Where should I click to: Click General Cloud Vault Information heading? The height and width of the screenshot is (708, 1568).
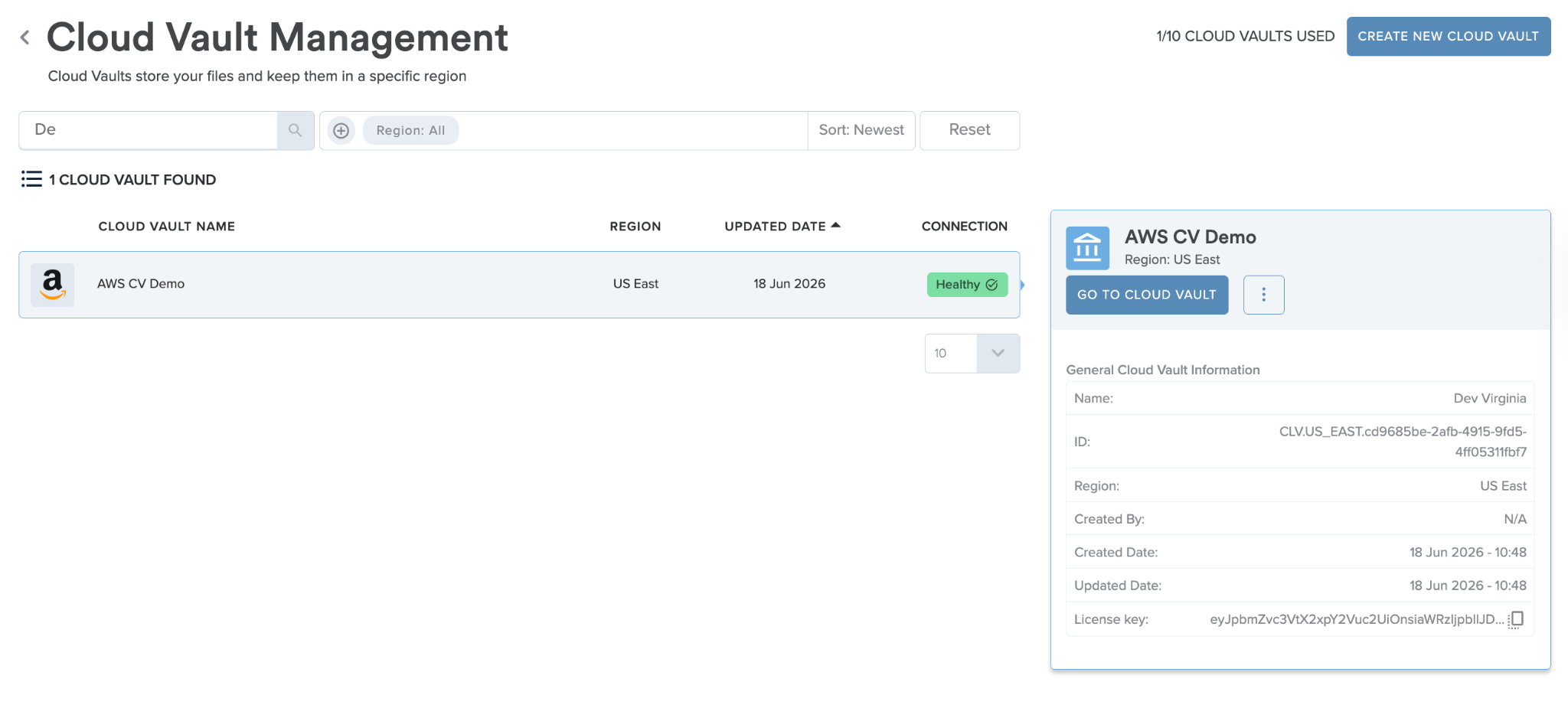1163,370
